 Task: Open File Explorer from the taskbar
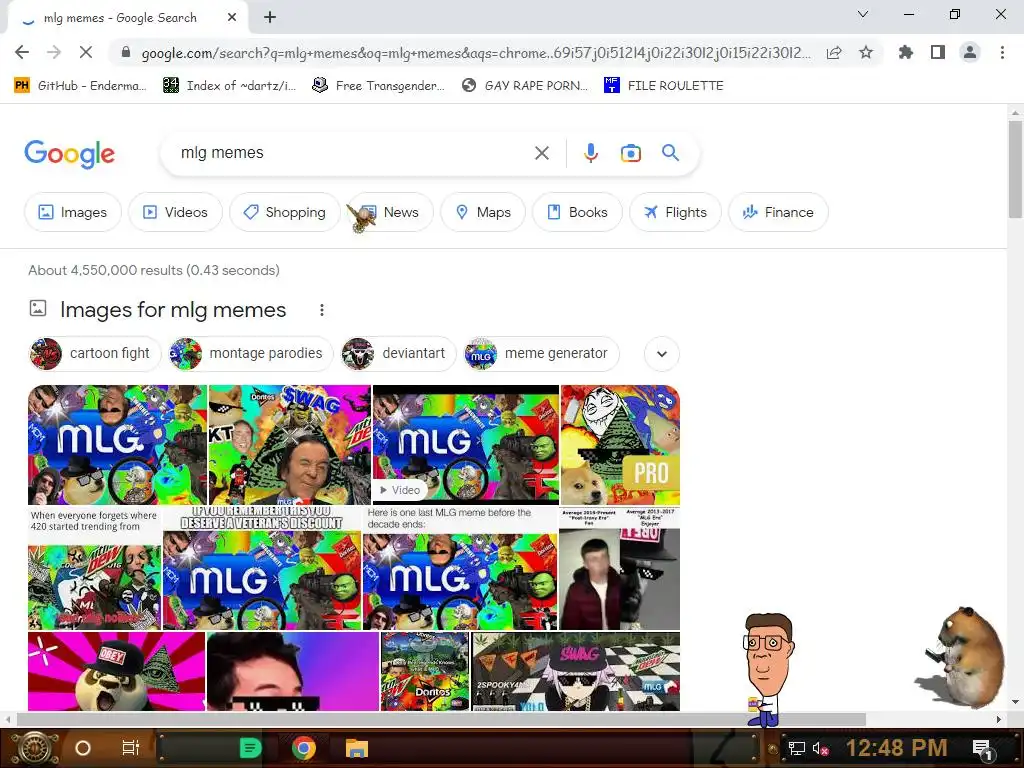coord(357,748)
